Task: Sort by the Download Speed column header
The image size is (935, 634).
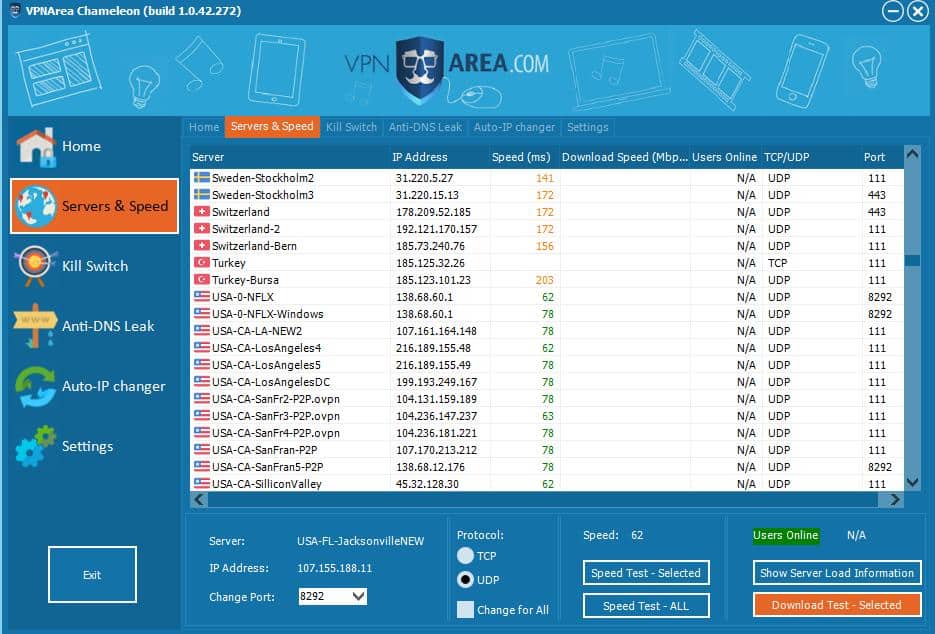Action: [624, 157]
